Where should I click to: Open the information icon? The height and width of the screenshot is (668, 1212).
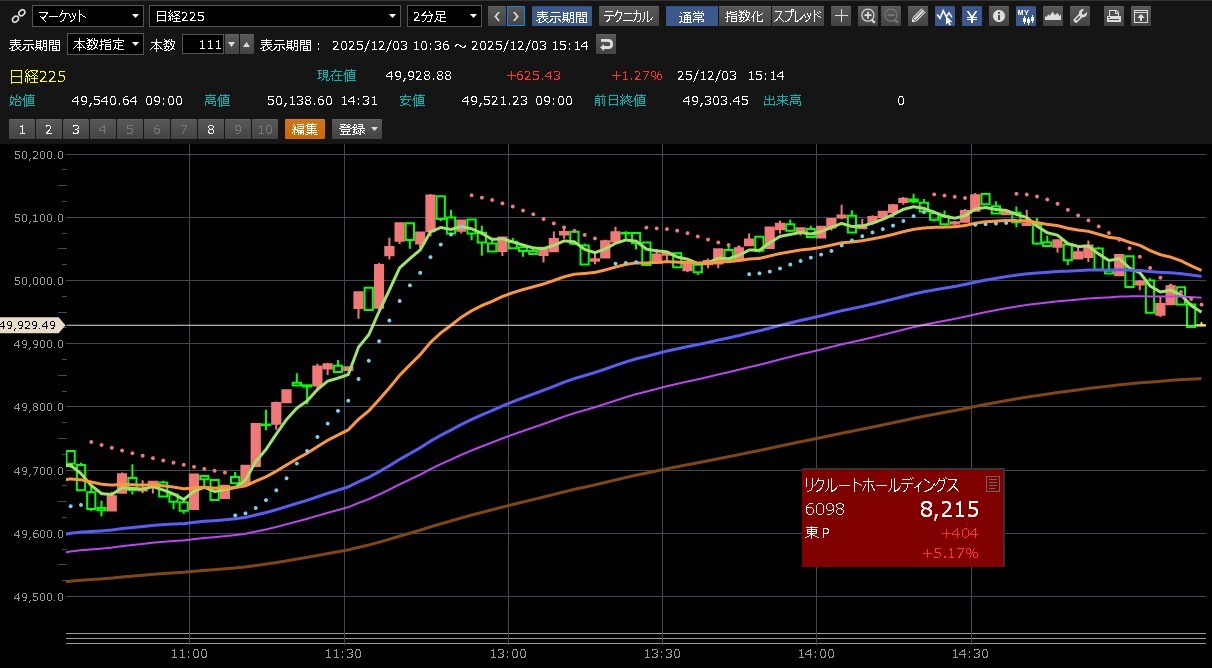(x=997, y=16)
